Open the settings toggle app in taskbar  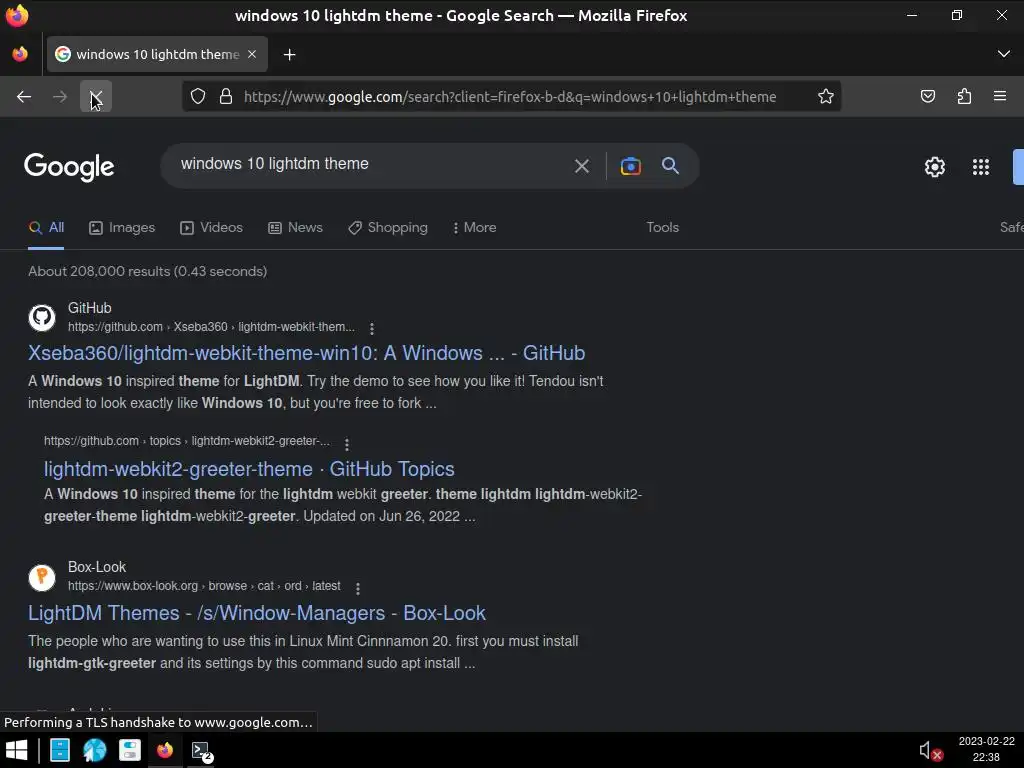click(130, 750)
